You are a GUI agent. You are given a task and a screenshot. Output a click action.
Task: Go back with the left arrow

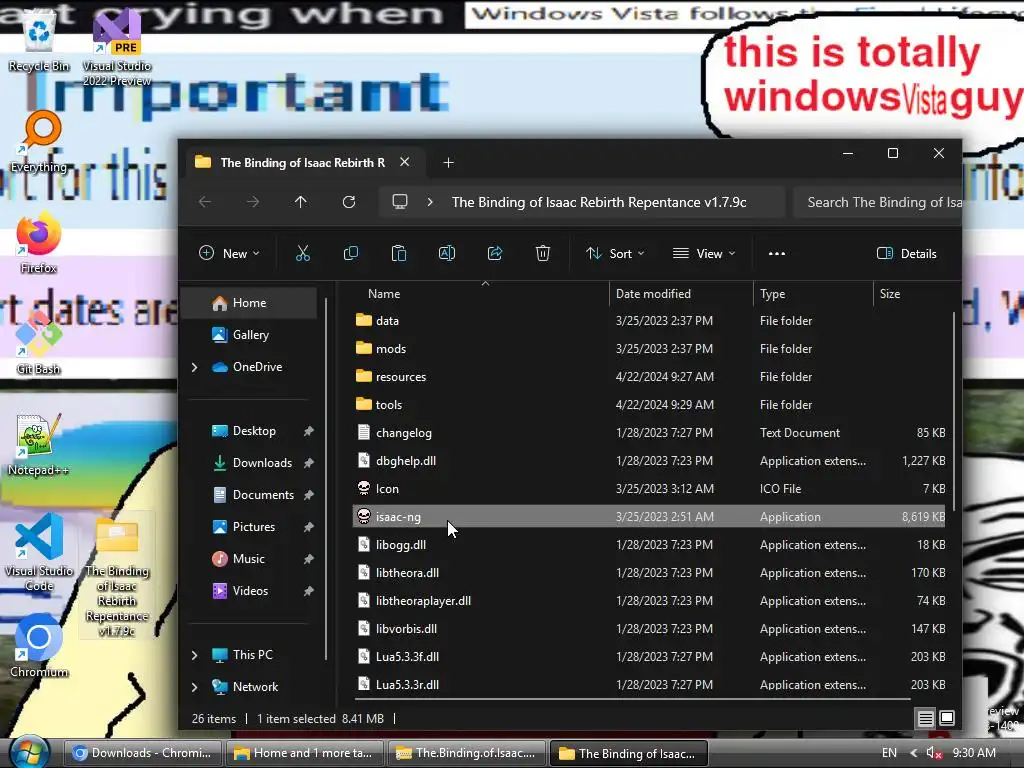(205, 202)
